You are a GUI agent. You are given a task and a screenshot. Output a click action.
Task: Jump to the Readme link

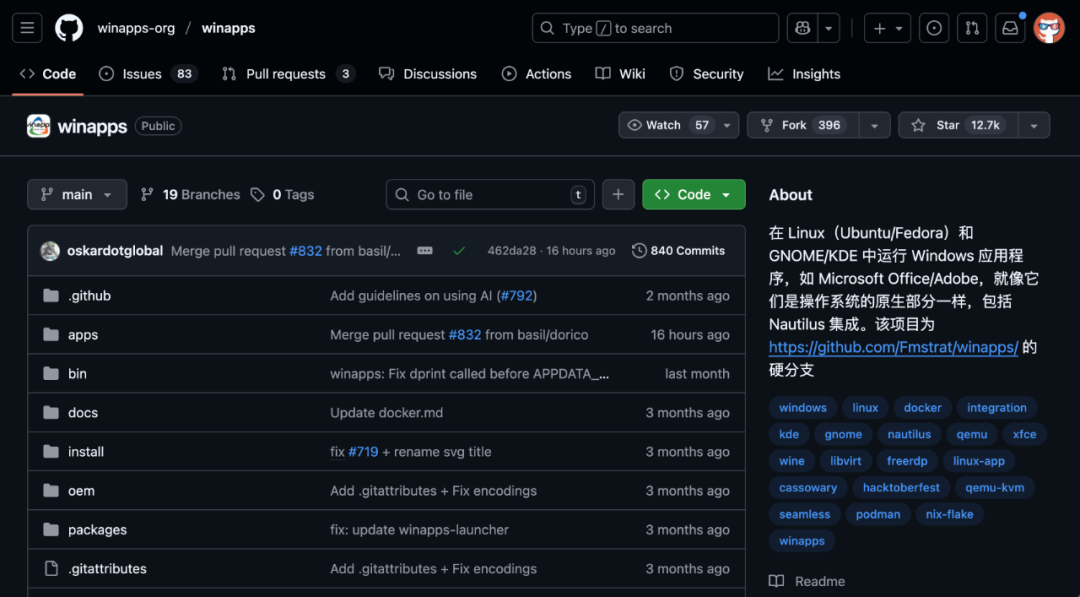tap(807, 581)
